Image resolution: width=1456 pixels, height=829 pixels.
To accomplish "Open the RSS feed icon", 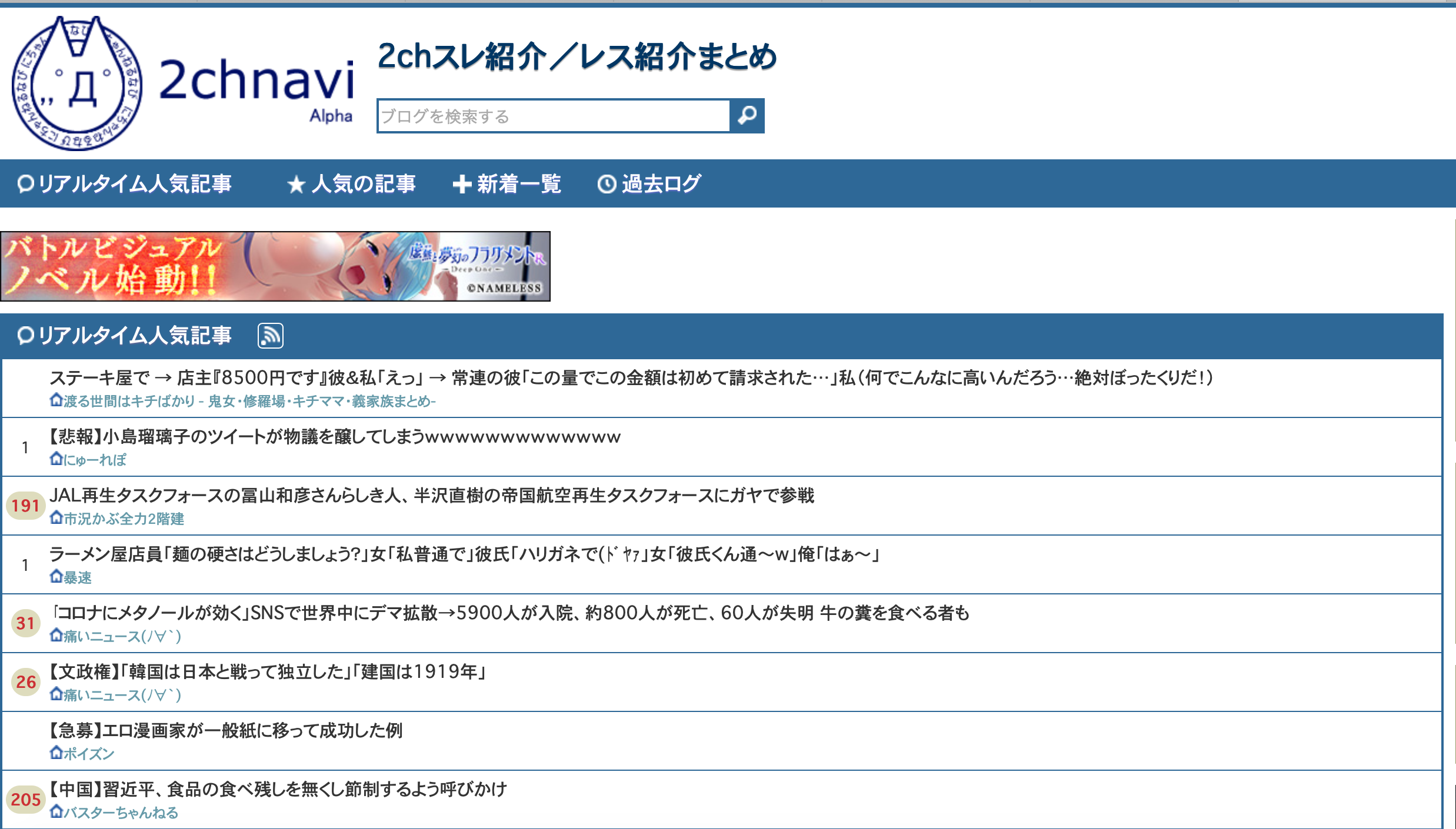I will pyautogui.click(x=269, y=336).
